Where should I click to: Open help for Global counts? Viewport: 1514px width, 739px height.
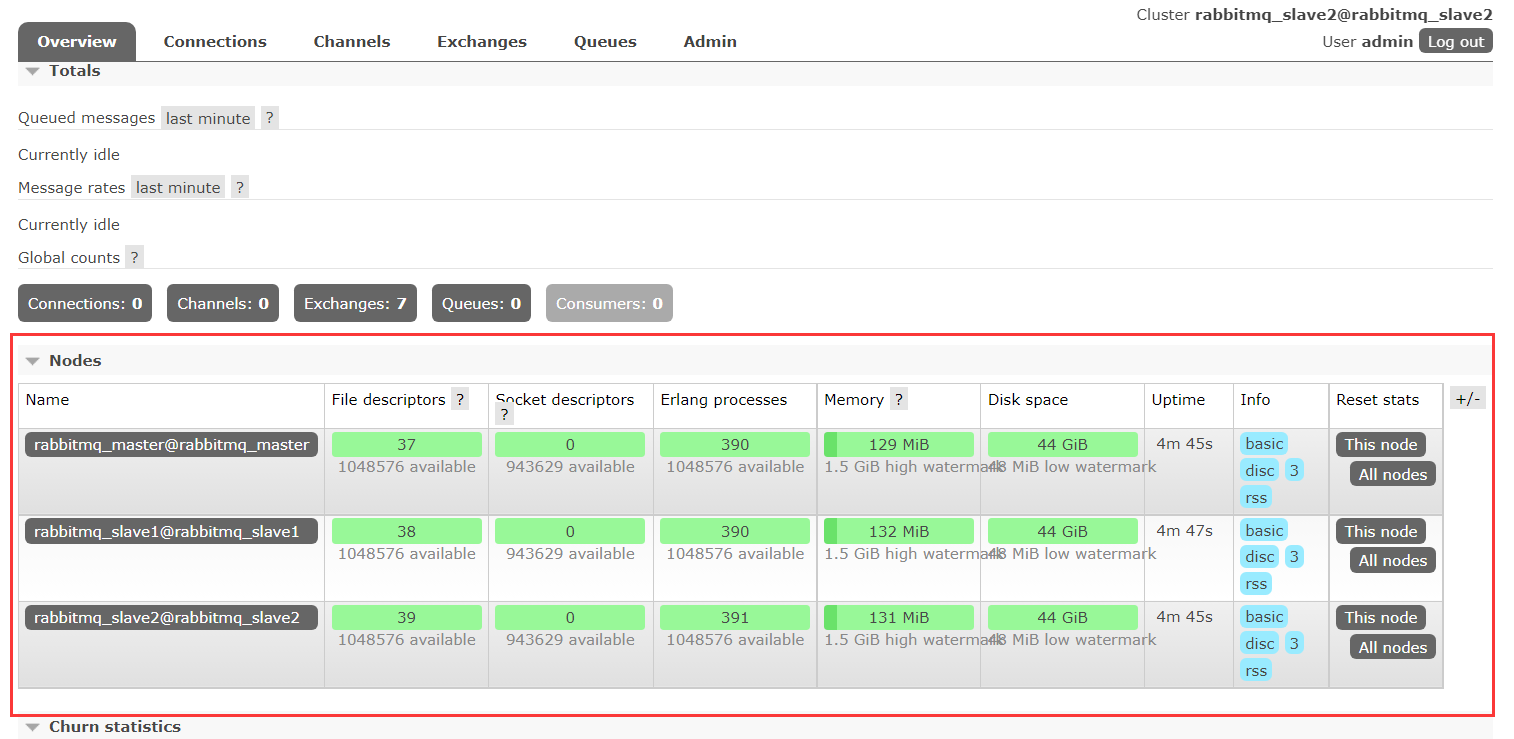134,258
